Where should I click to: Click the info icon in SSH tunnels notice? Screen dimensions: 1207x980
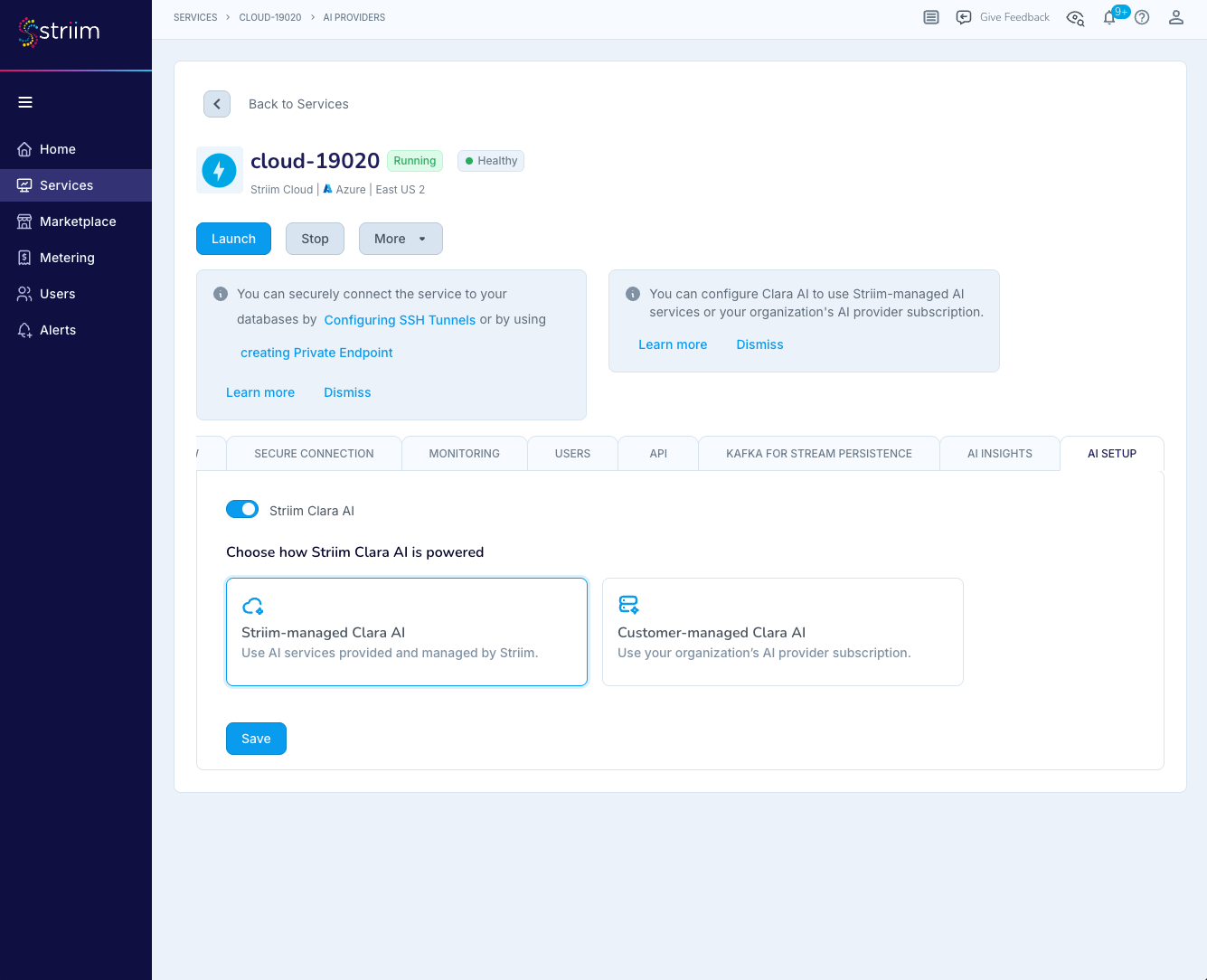tap(220, 294)
